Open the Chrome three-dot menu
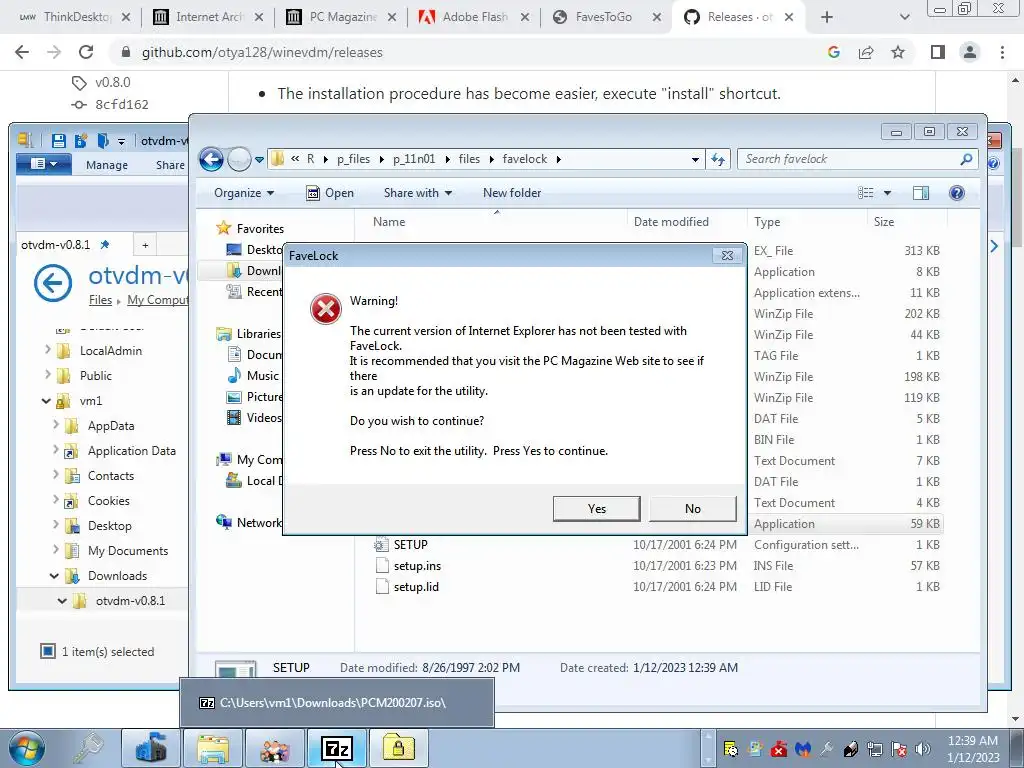Screen dimensions: 1024x768 point(1002,52)
